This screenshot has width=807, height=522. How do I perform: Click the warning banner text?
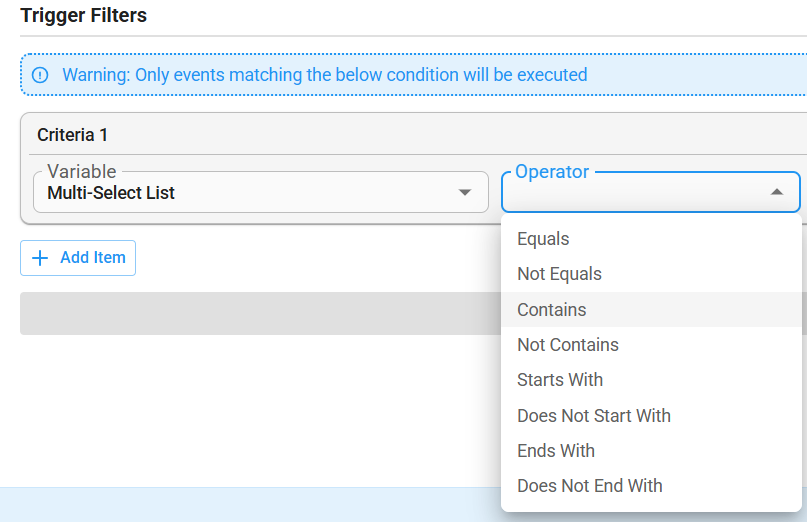325,75
